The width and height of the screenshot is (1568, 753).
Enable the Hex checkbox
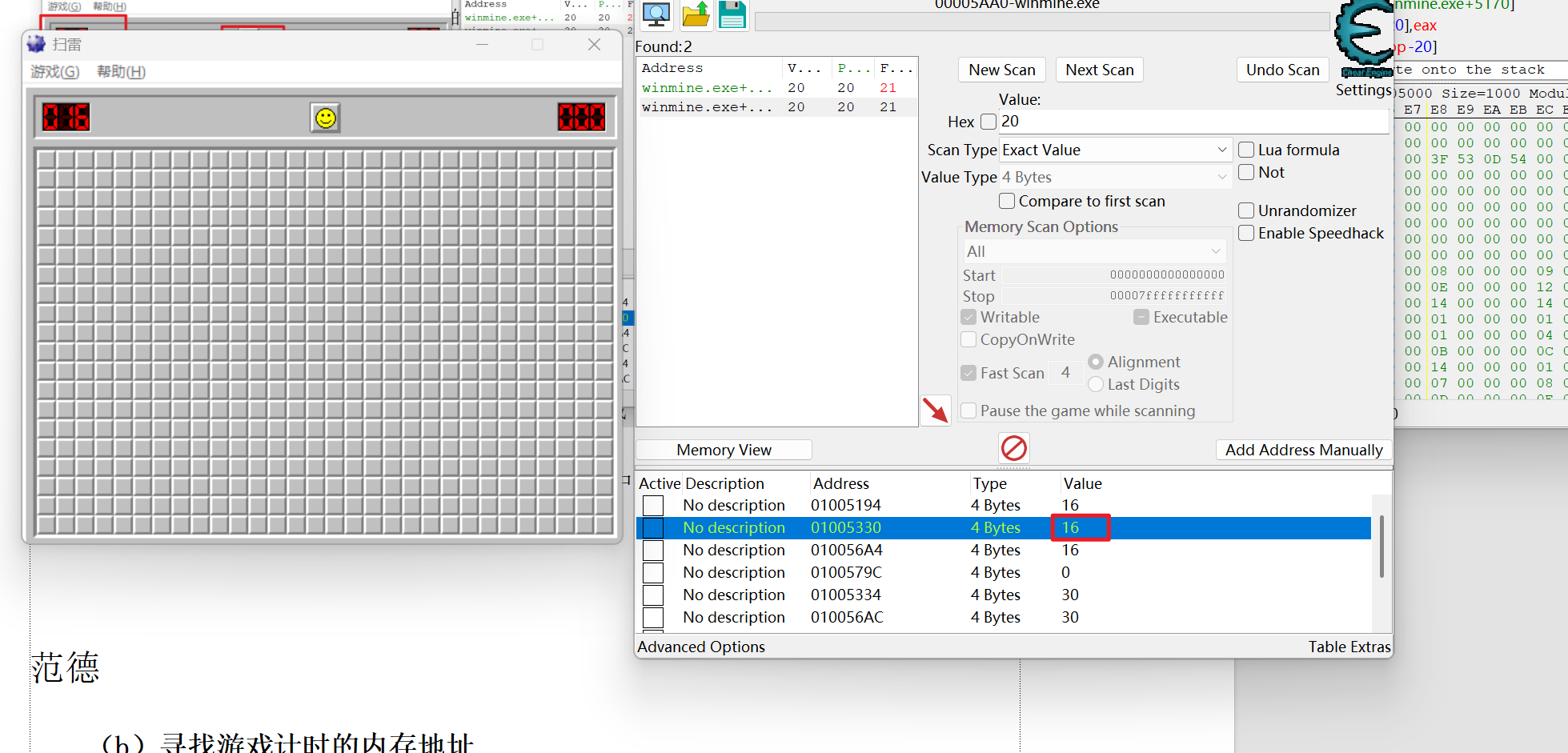(x=989, y=122)
